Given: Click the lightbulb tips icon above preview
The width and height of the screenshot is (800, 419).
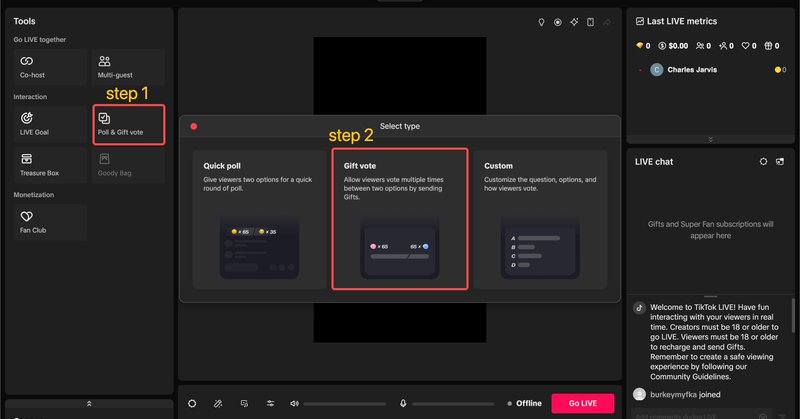Looking at the screenshot, I should click(x=541, y=22).
